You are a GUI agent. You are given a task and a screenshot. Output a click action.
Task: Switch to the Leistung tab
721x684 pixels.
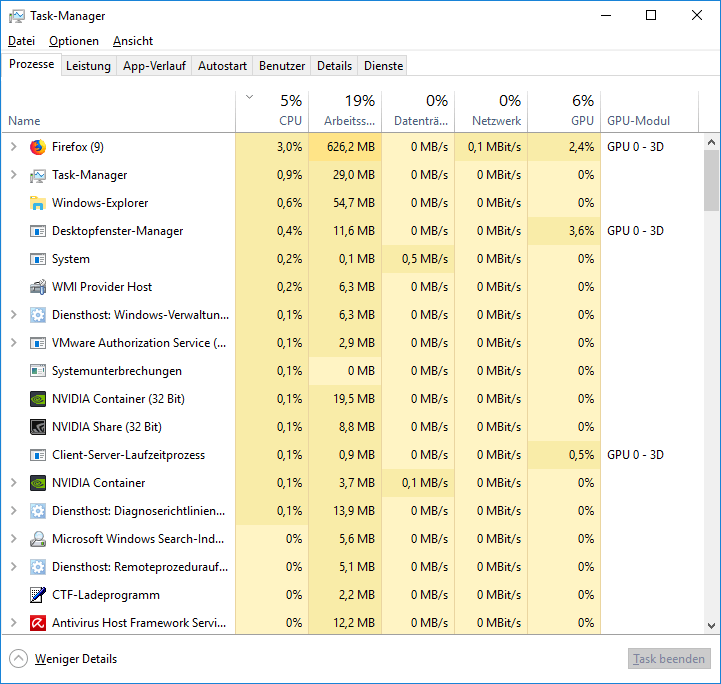tap(88, 66)
